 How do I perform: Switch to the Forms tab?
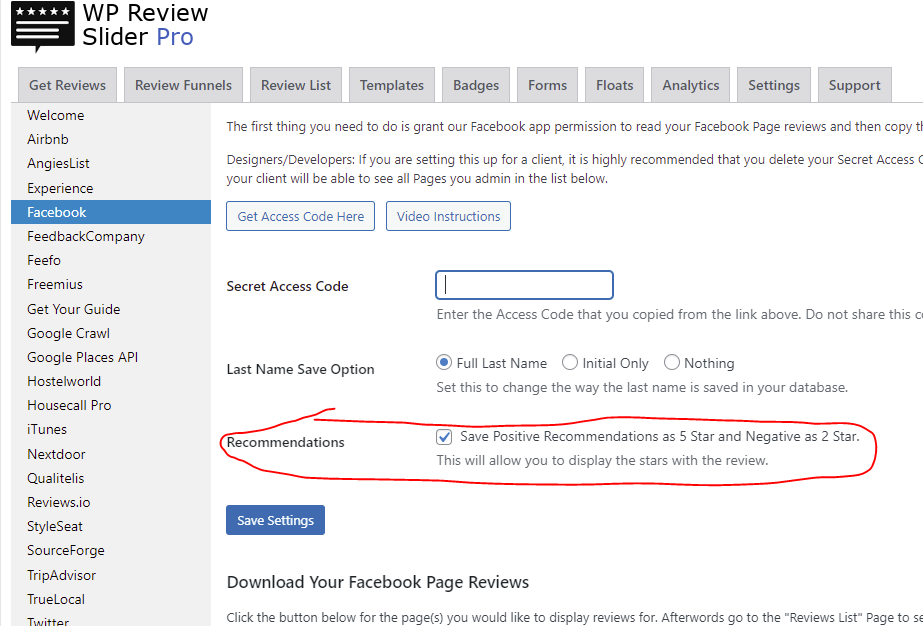point(547,85)
